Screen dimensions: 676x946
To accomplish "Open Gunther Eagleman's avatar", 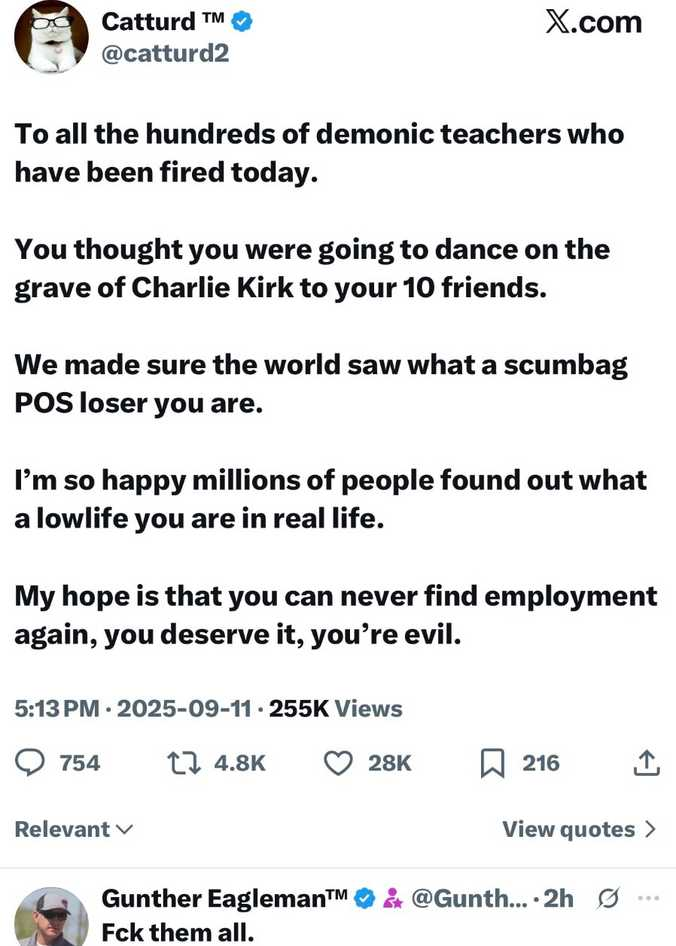I will pyautogui.click(x=50, y=916).
